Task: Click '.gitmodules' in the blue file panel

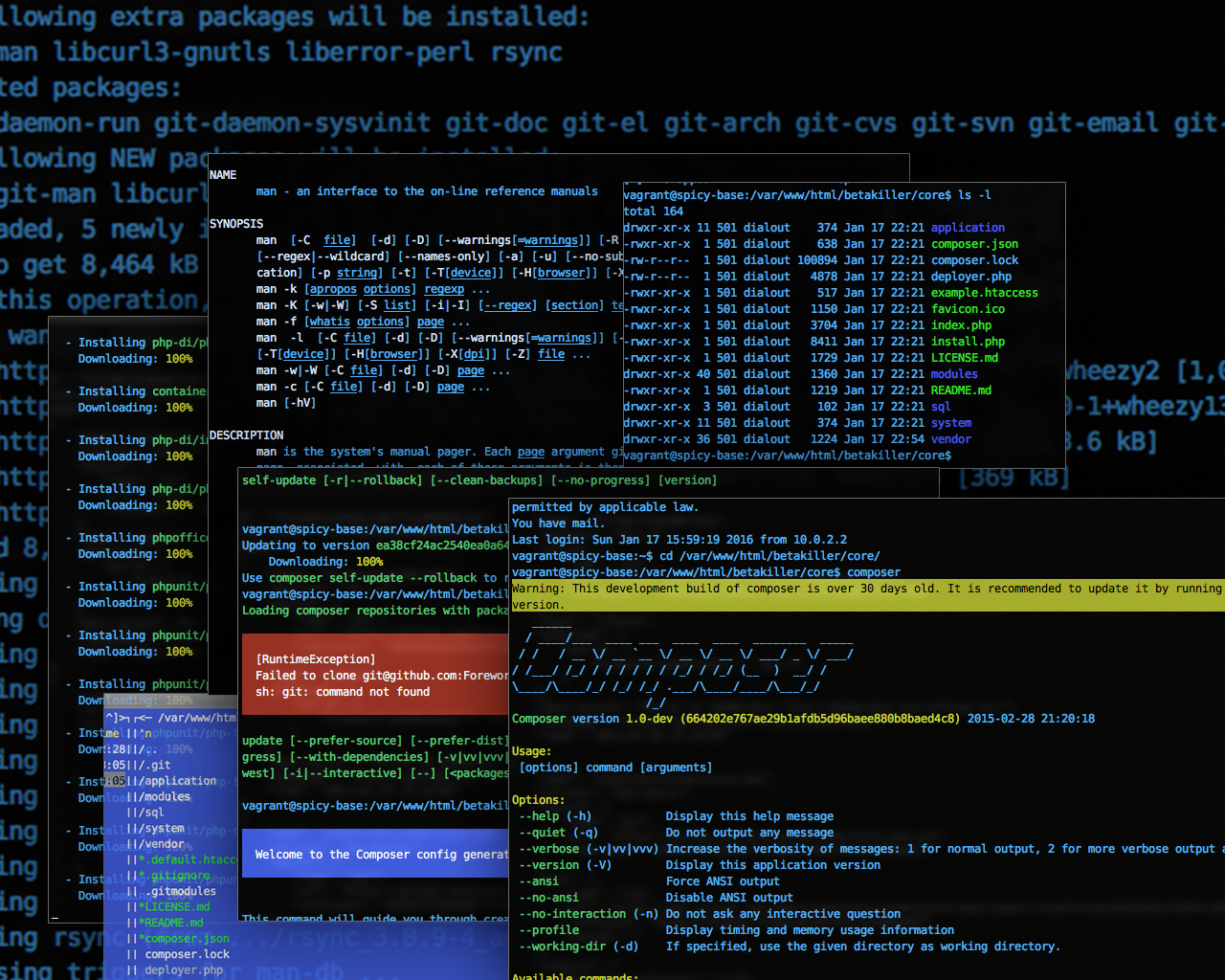Action: tap(180, 891)
